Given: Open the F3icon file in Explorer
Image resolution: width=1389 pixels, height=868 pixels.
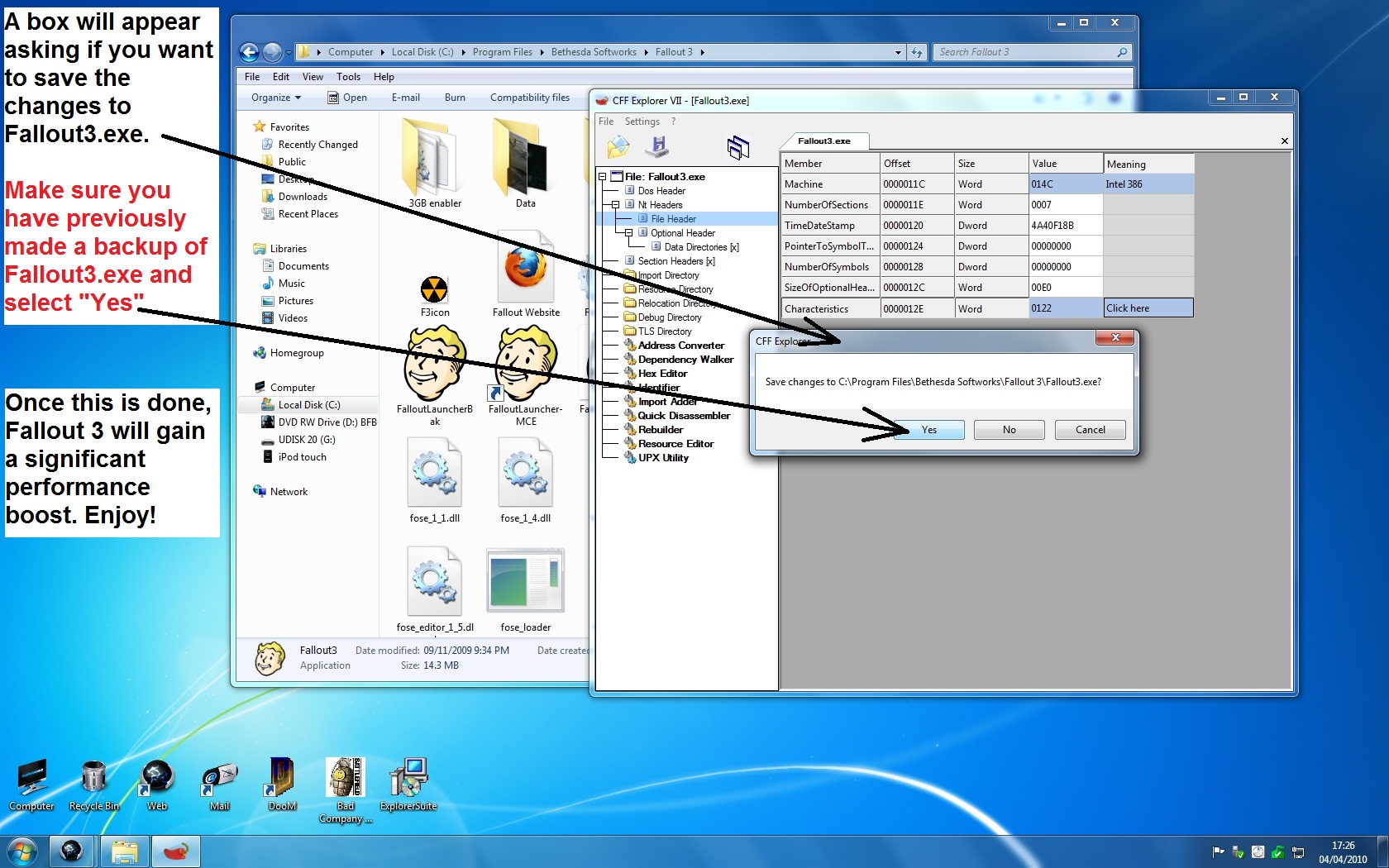Looking at the screenshot, I should [434, 293].
